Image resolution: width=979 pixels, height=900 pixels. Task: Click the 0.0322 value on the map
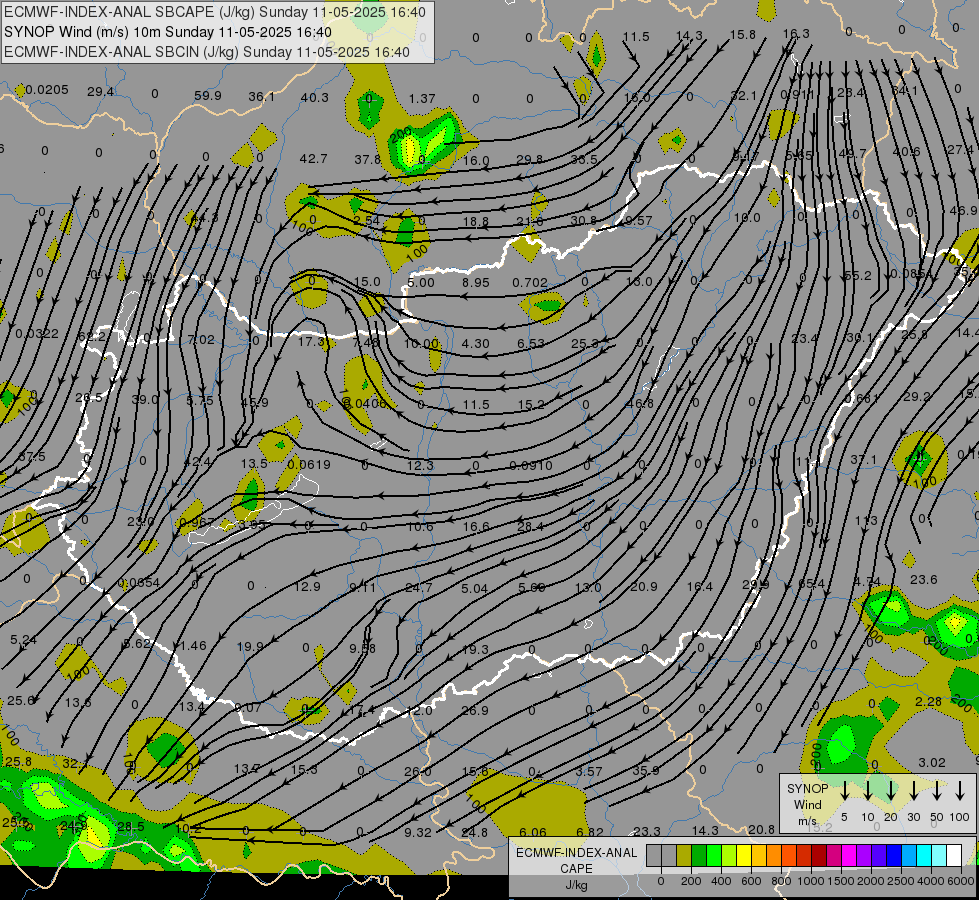click(x=37, y=334)
